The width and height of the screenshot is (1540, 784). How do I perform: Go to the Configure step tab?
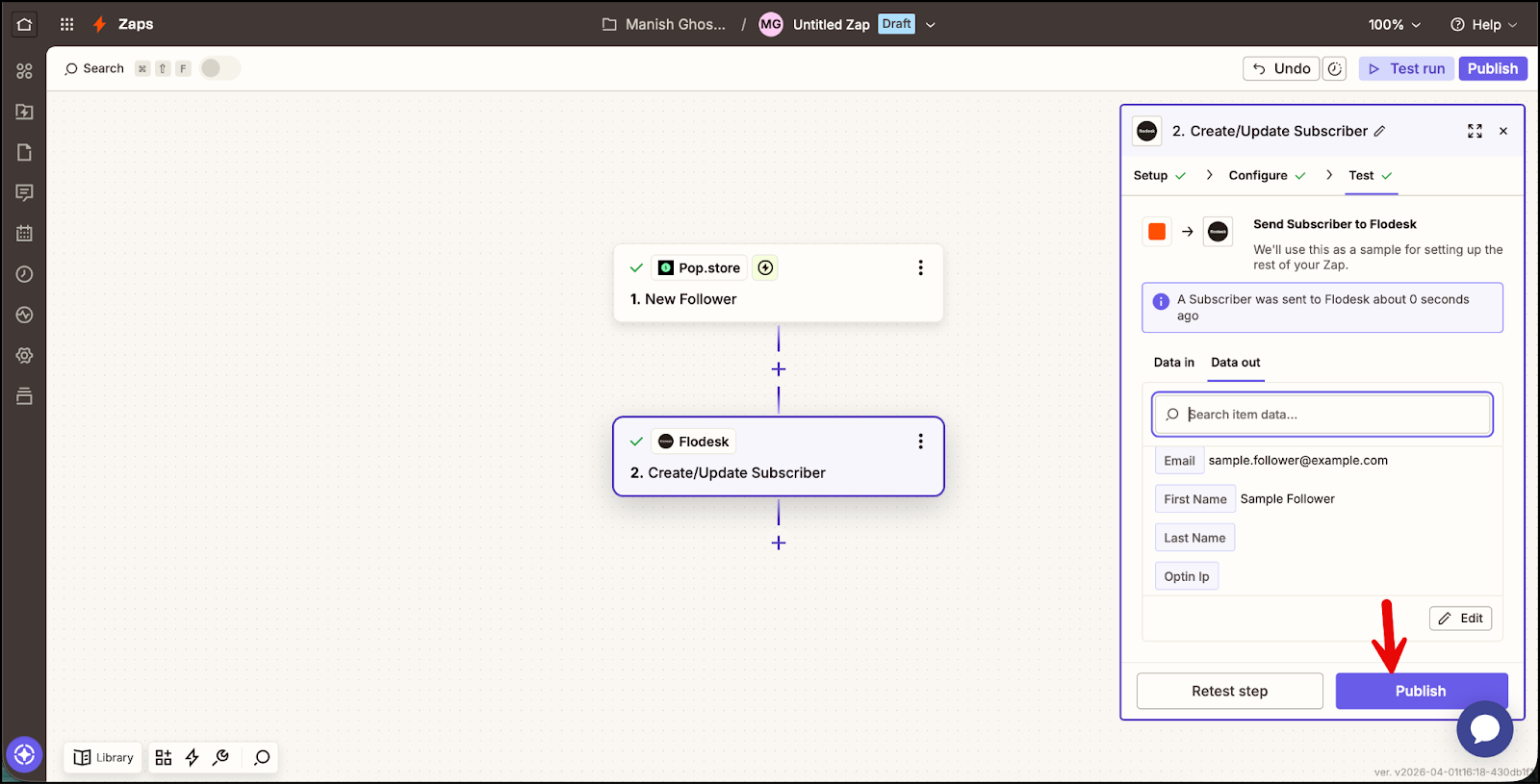coord(1258,176)
